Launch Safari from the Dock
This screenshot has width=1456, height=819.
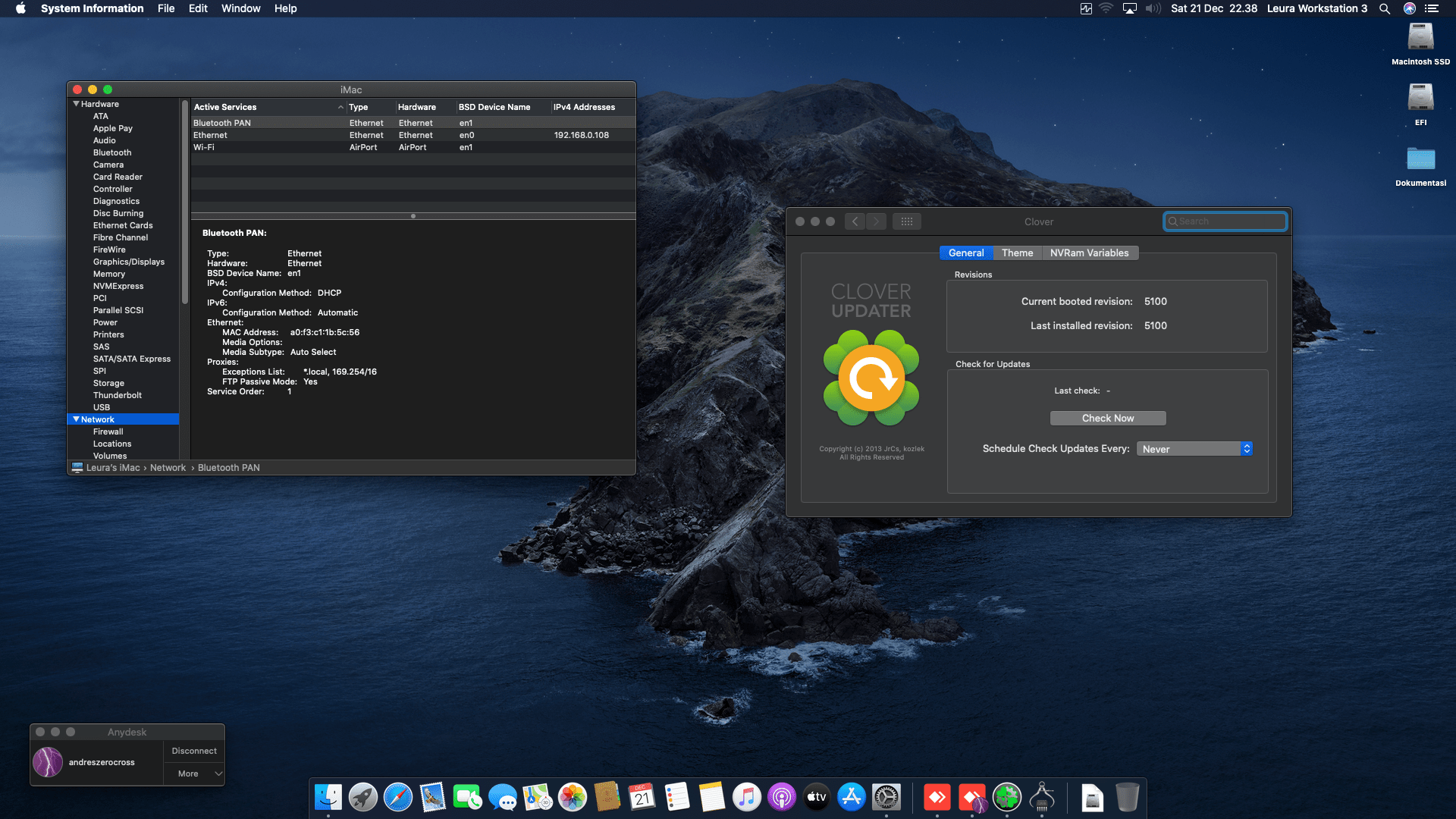click(397, 798)
